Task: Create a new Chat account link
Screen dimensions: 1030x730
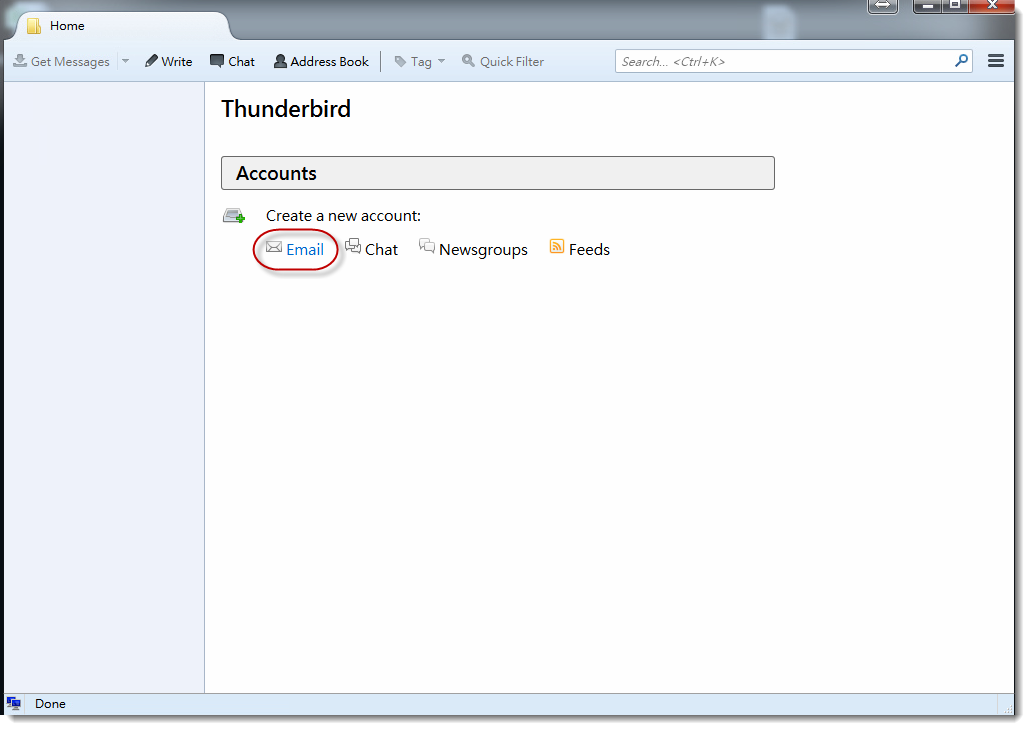Action: 372,249
